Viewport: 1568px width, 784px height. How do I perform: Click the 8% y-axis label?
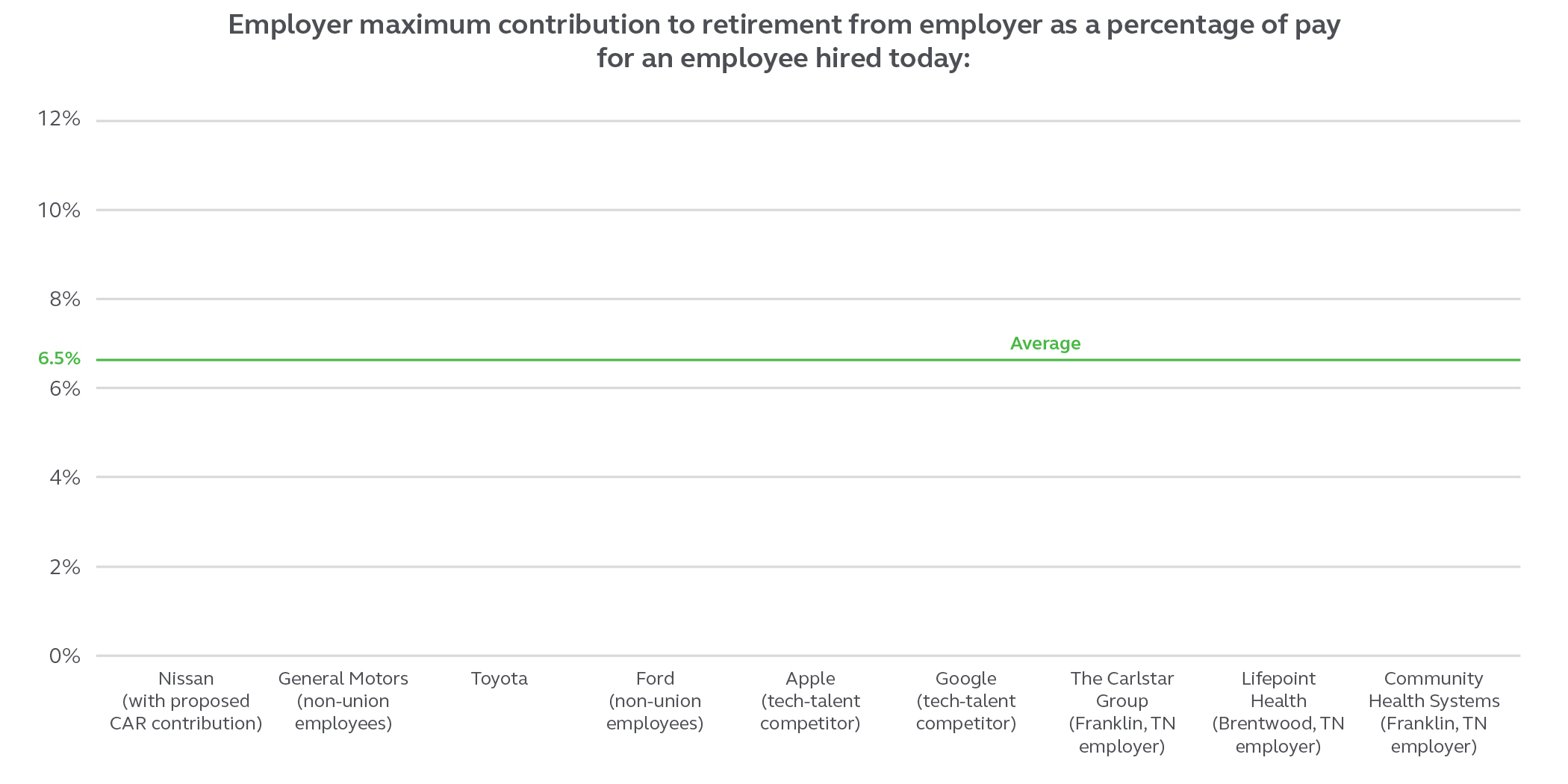(x=65, y=299)
